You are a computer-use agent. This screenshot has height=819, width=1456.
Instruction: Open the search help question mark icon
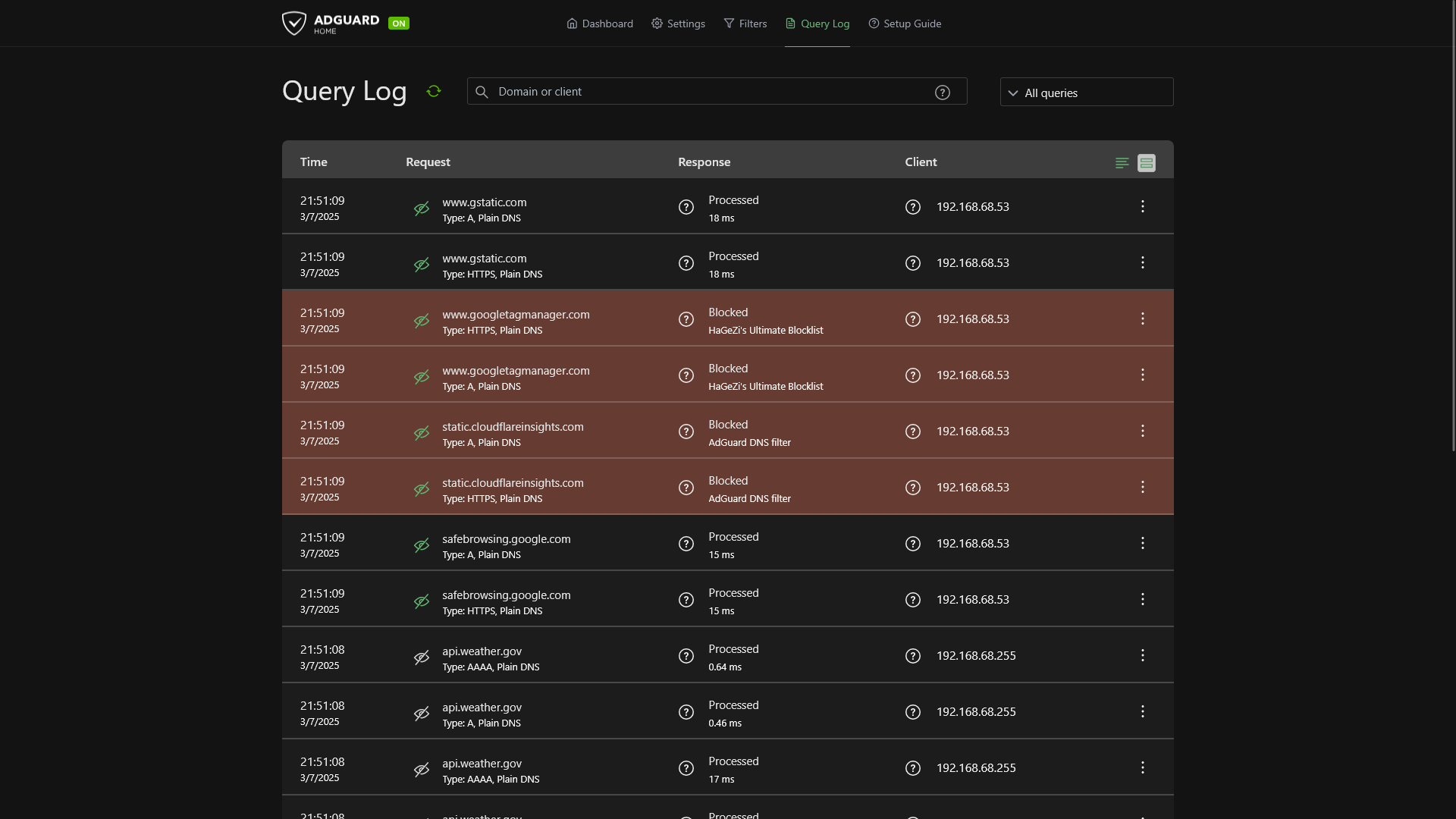(x=943, y=92)
